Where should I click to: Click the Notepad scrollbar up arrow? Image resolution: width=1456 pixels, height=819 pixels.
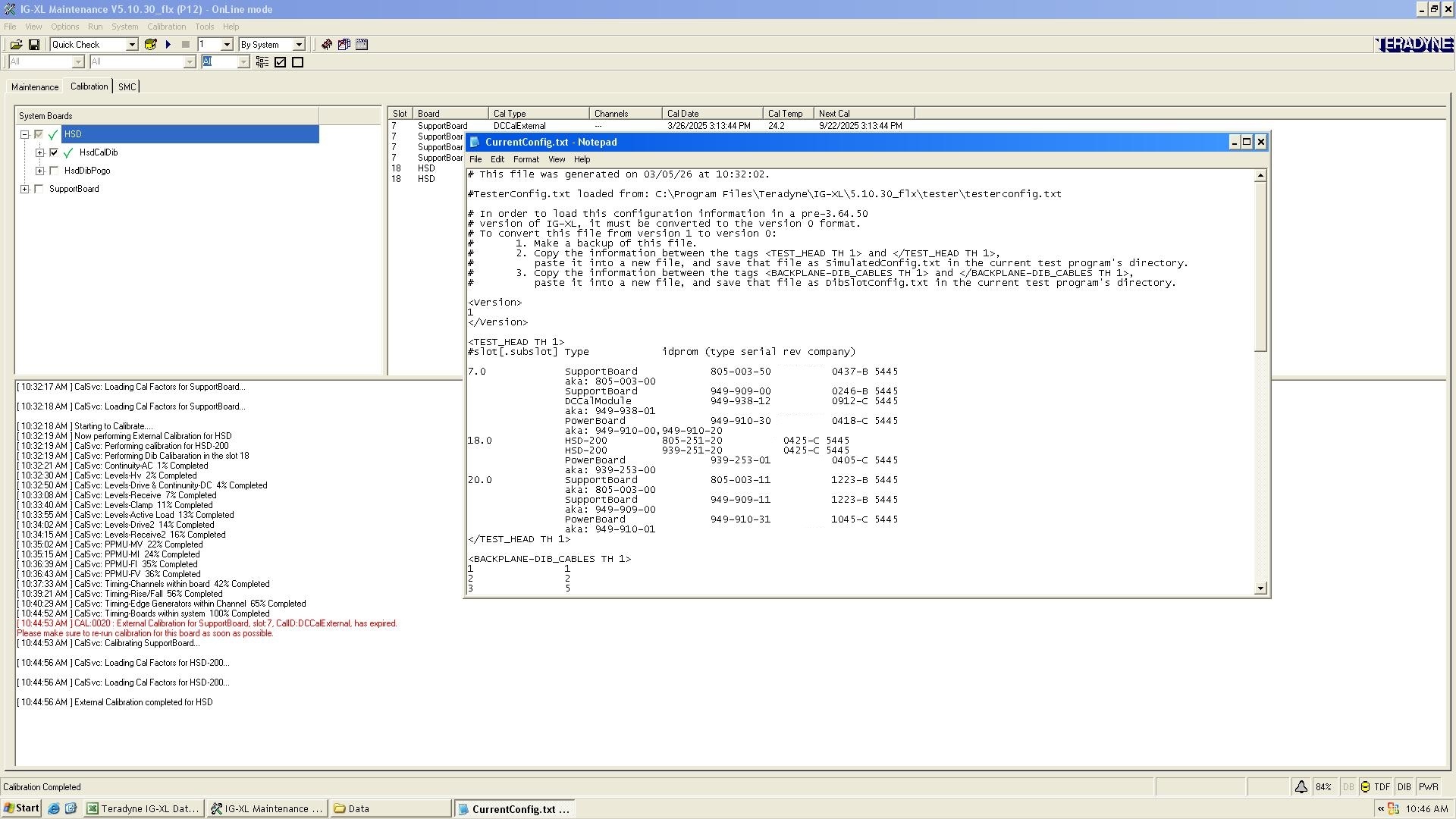click(x=1260, y=176)
